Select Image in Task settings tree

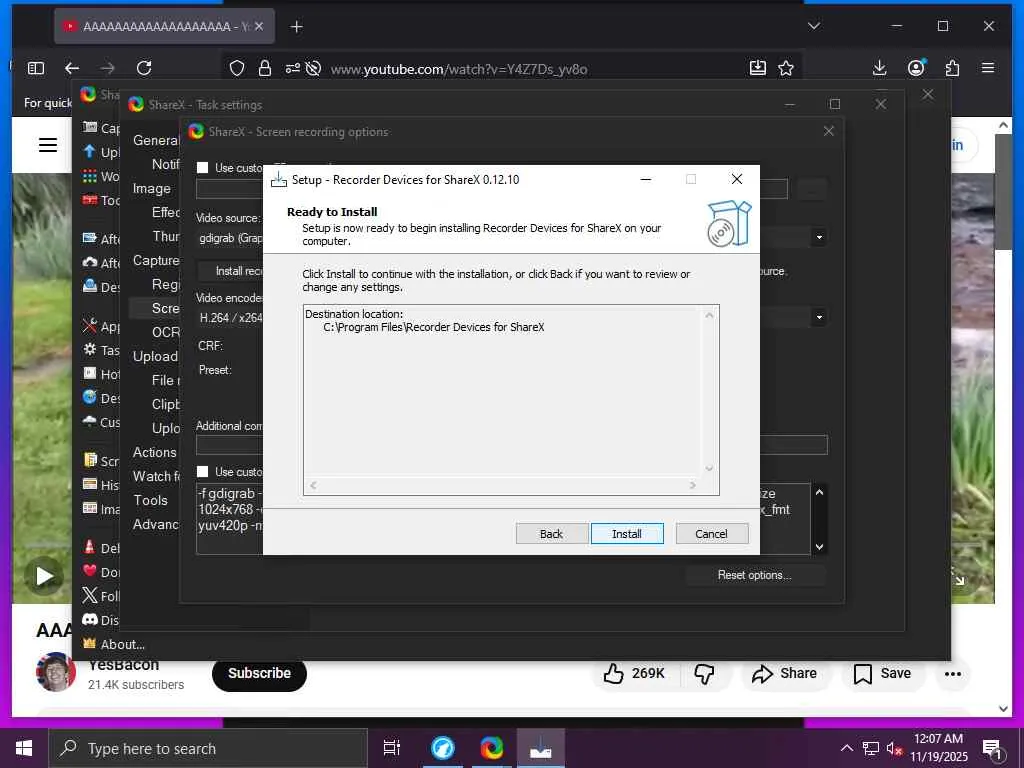(x=152, y=189)
